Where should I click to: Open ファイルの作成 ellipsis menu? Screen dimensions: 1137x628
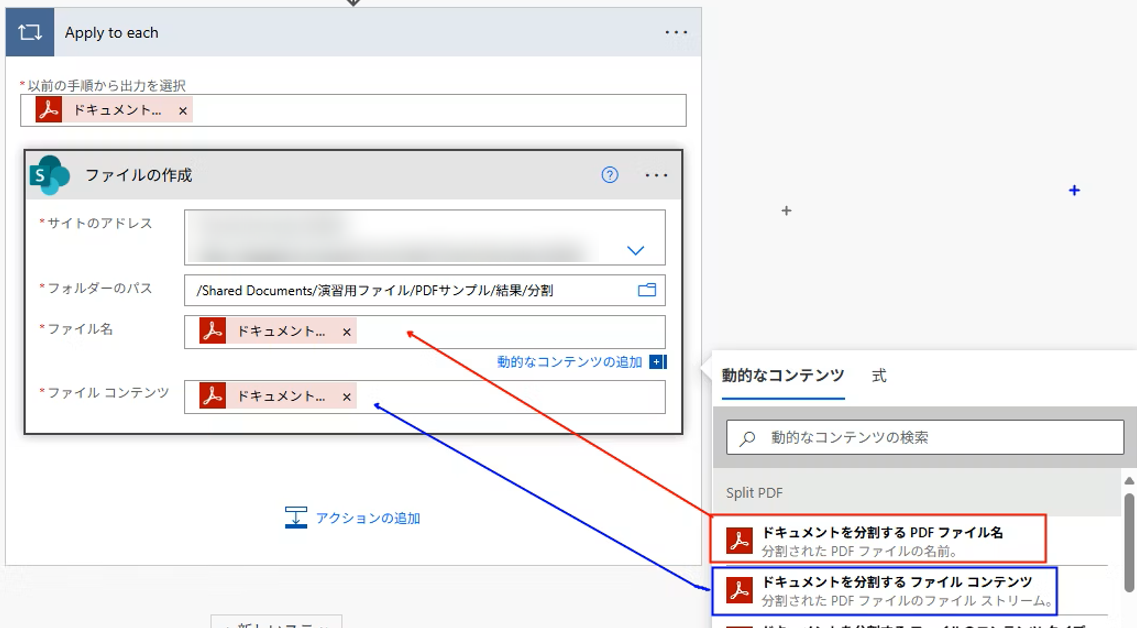(x=656, y=175)
